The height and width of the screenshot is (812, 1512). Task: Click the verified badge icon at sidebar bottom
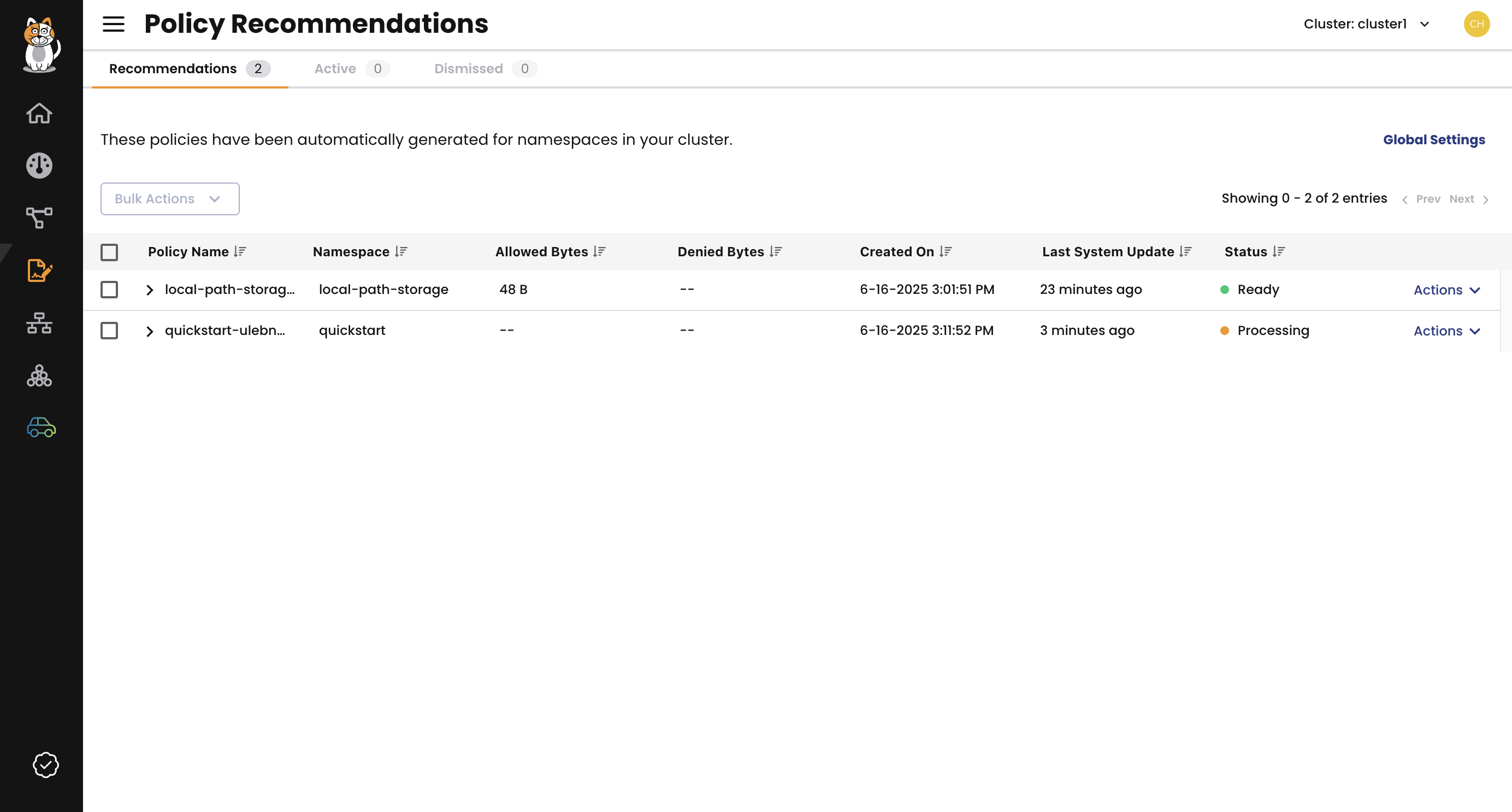[46, 764]
